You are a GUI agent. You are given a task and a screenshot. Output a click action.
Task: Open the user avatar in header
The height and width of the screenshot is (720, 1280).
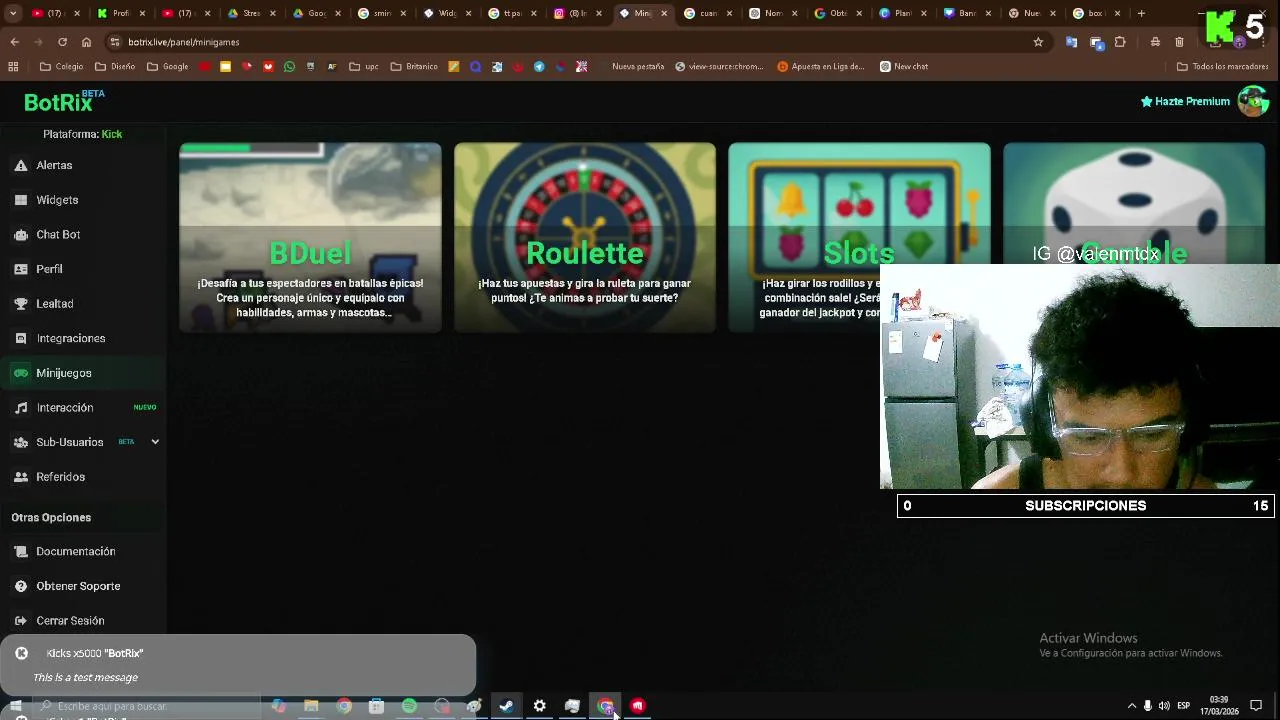coord(1252,101)
